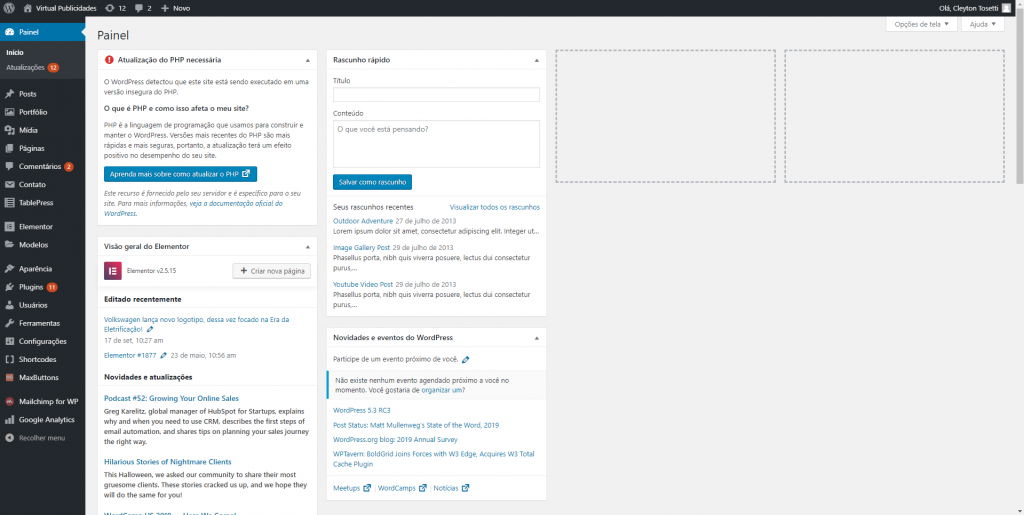Open Virtual Publicidades site home icon
The height and width of the screenshot is (515, 1024).
tap(27, 8)
